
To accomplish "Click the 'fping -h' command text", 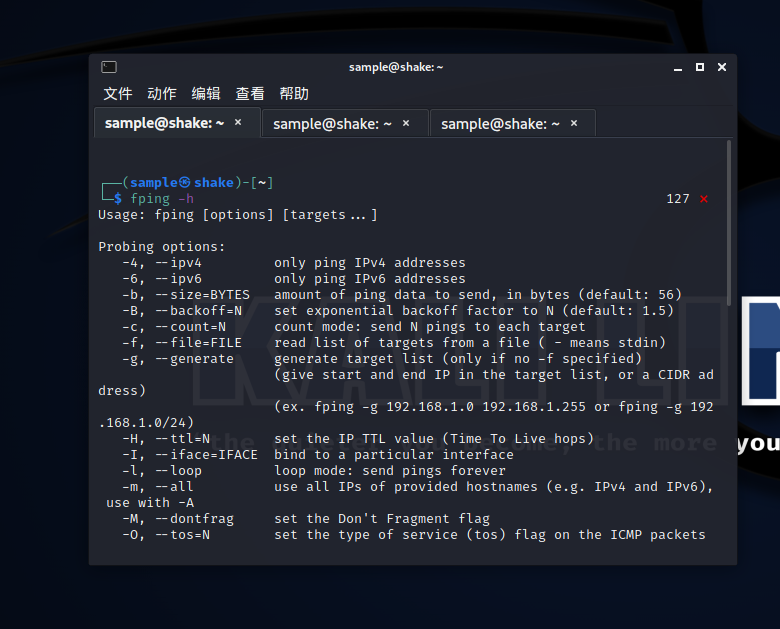I will click(x=162, y=199).
